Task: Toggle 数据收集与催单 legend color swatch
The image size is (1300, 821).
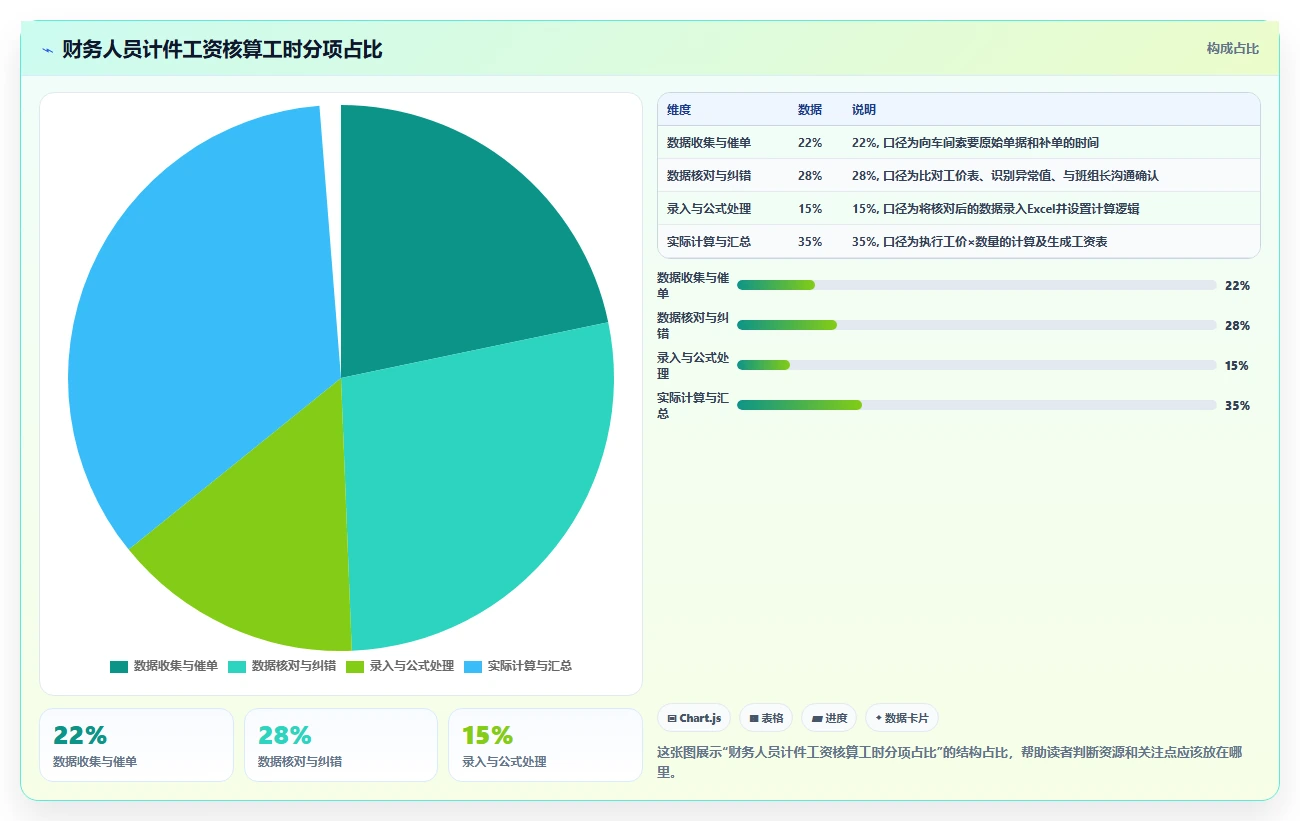Action: [119, 666]
